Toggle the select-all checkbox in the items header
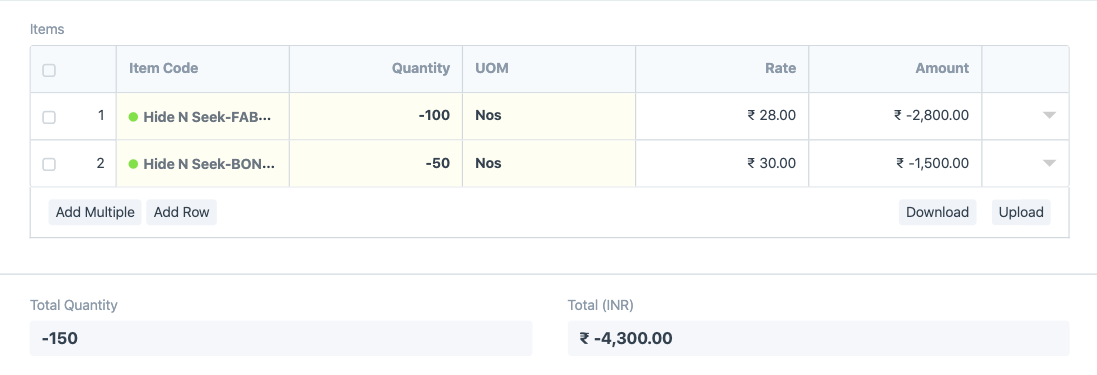 (x=49, y=70)
